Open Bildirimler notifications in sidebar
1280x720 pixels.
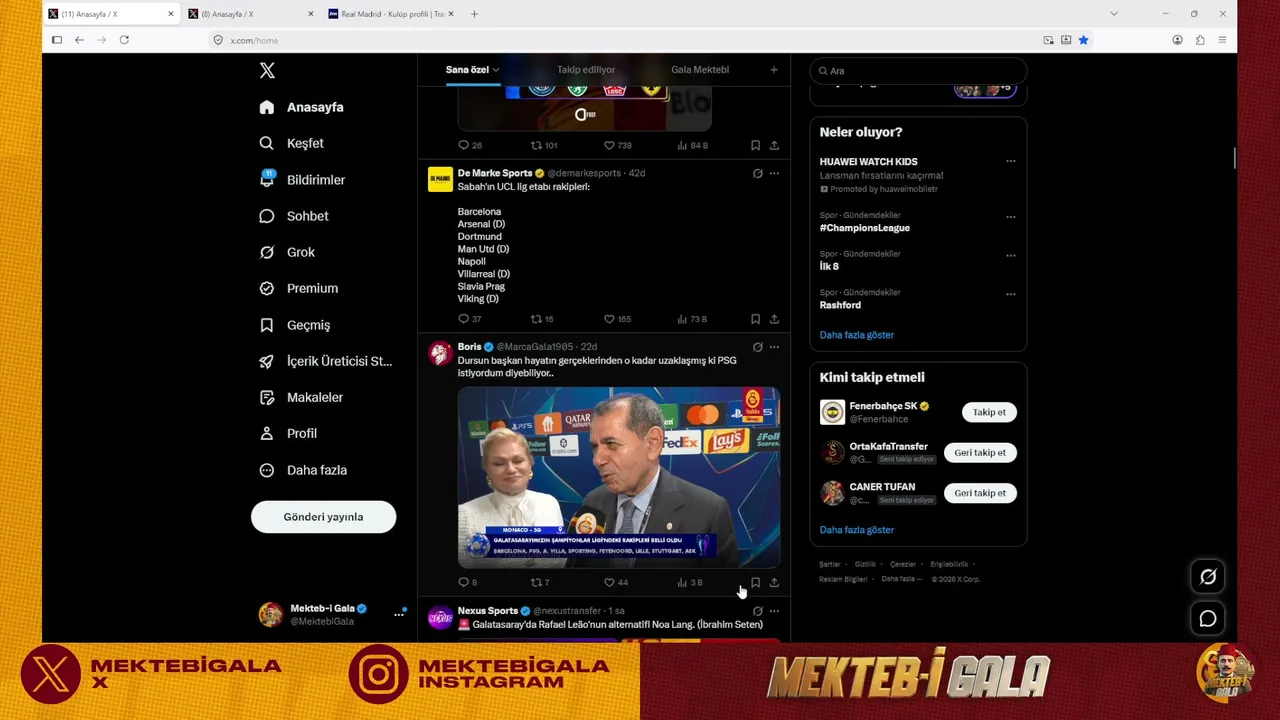[302, 180]
